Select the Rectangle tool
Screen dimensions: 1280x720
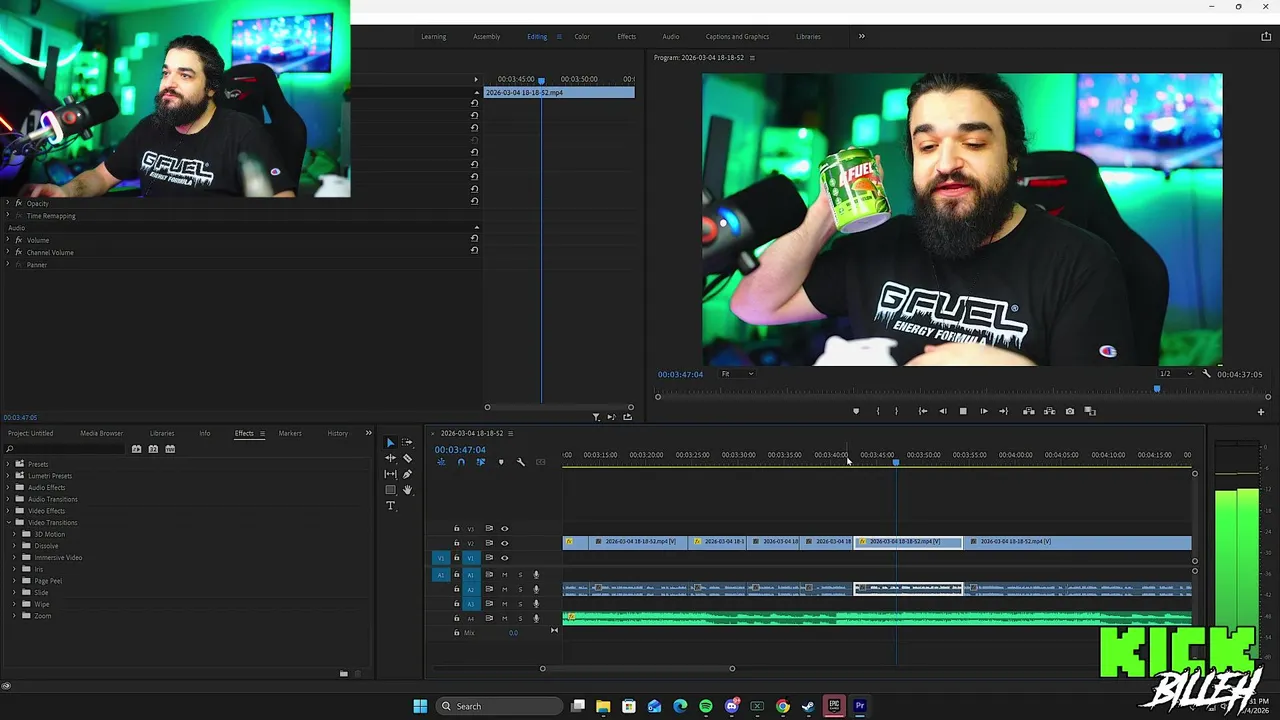point(390,490)
